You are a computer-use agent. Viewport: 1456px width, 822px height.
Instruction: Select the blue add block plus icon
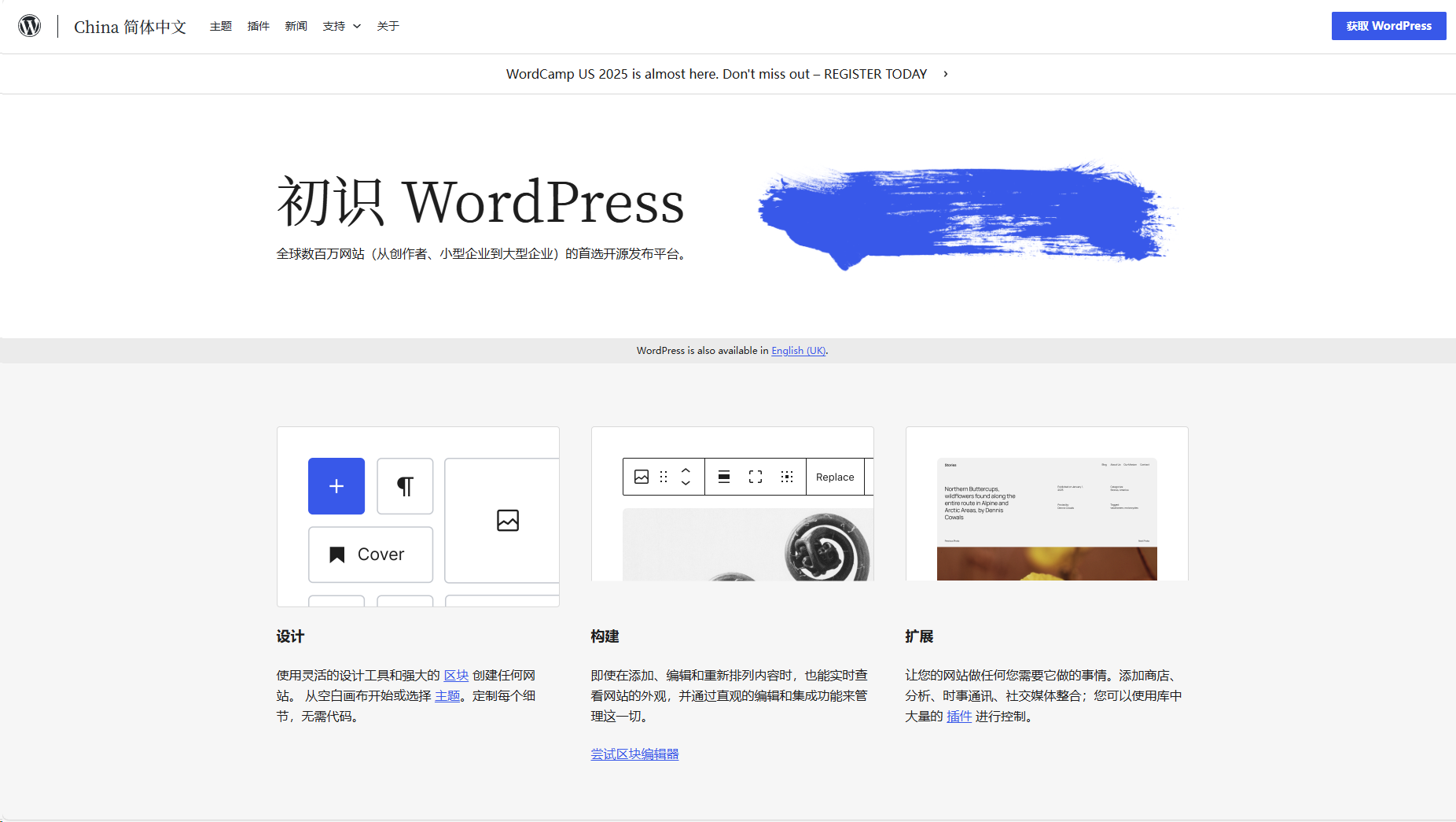click(x=336, y=486)
